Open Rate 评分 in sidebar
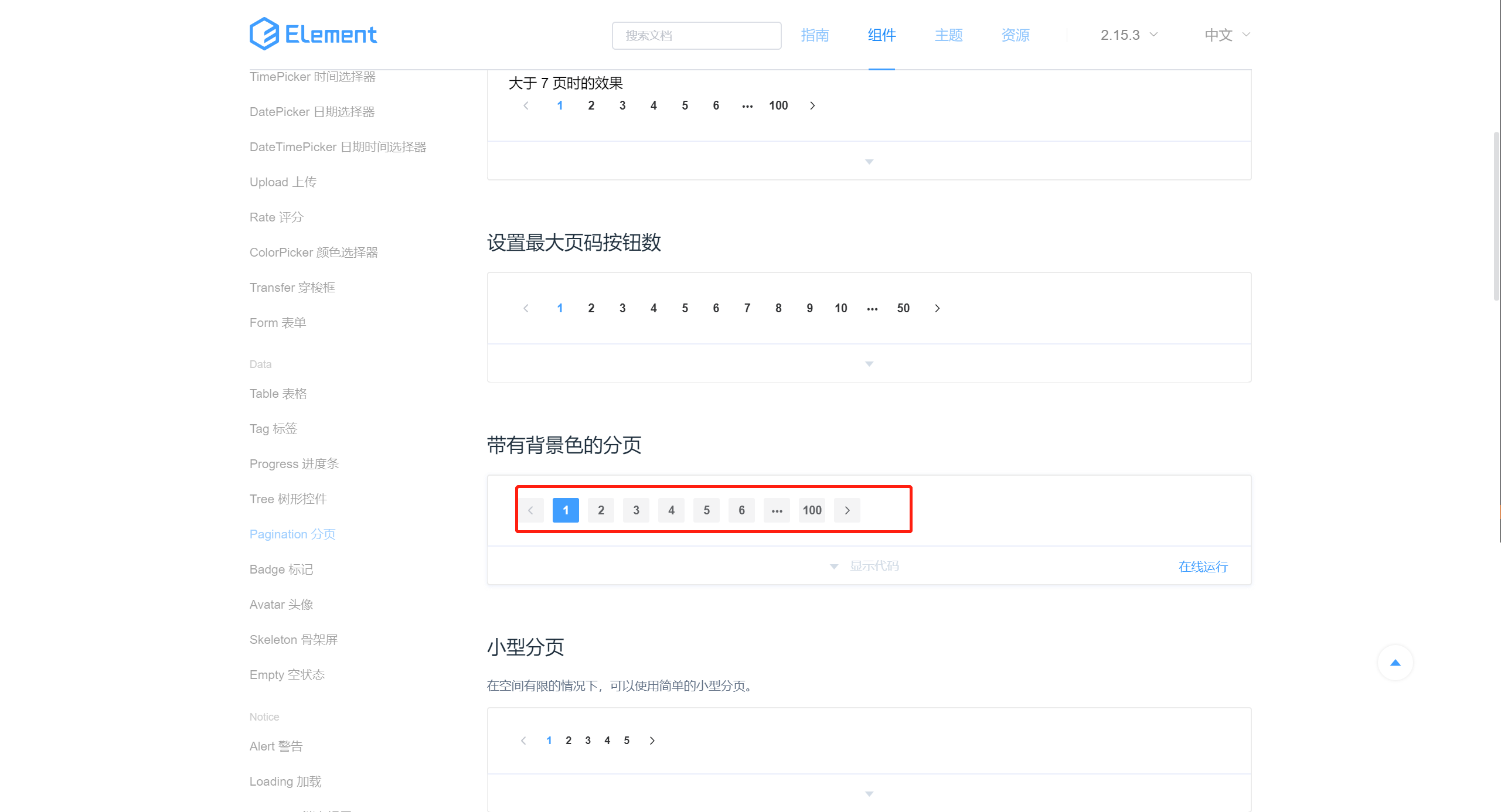Viewport: 1501px width, 812px height. pos(276,217)
